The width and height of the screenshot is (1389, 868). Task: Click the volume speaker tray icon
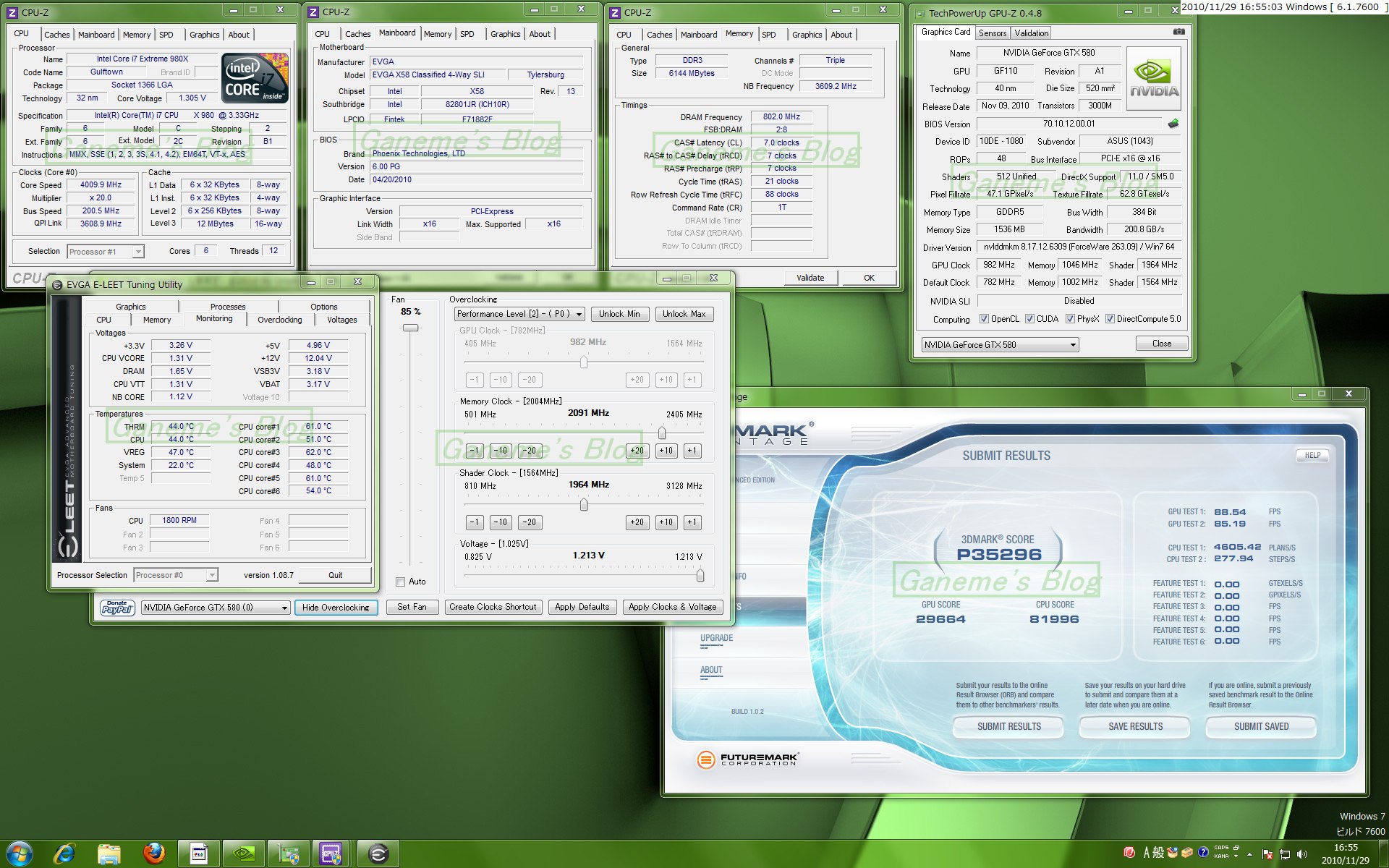pos(1301,854)
